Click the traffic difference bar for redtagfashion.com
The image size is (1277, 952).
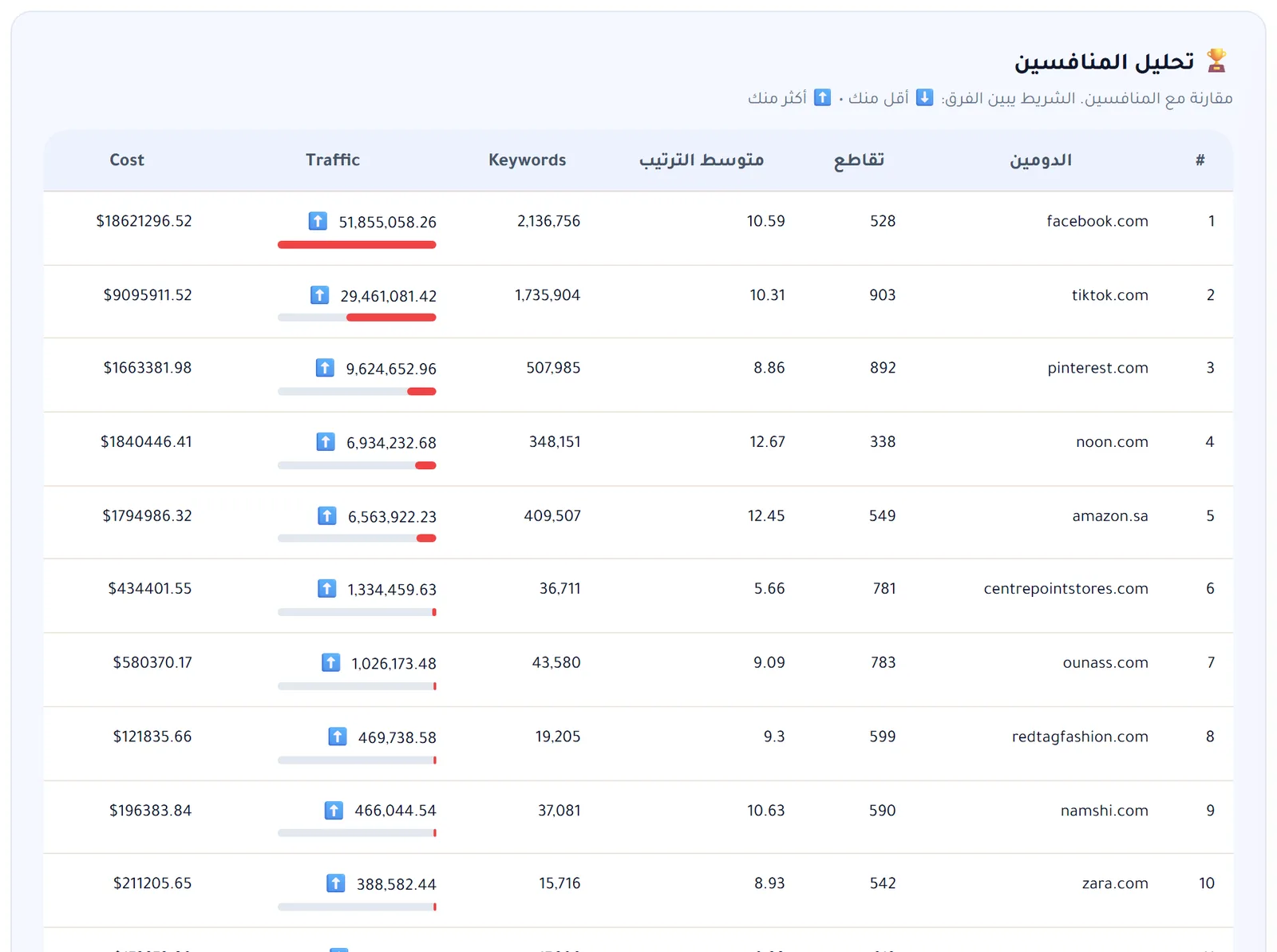pos(357,760)
